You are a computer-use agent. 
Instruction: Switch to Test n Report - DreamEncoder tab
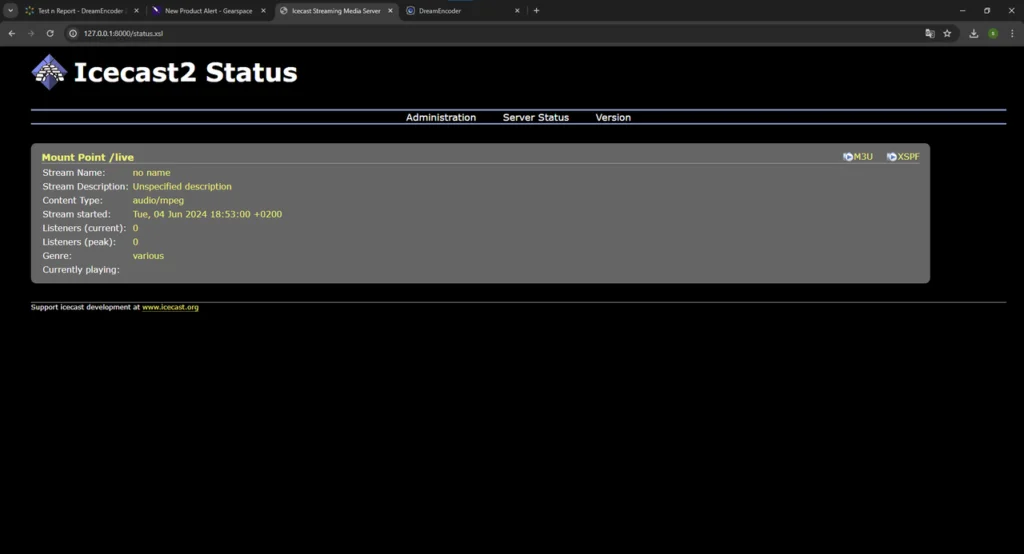coord(82,10)
